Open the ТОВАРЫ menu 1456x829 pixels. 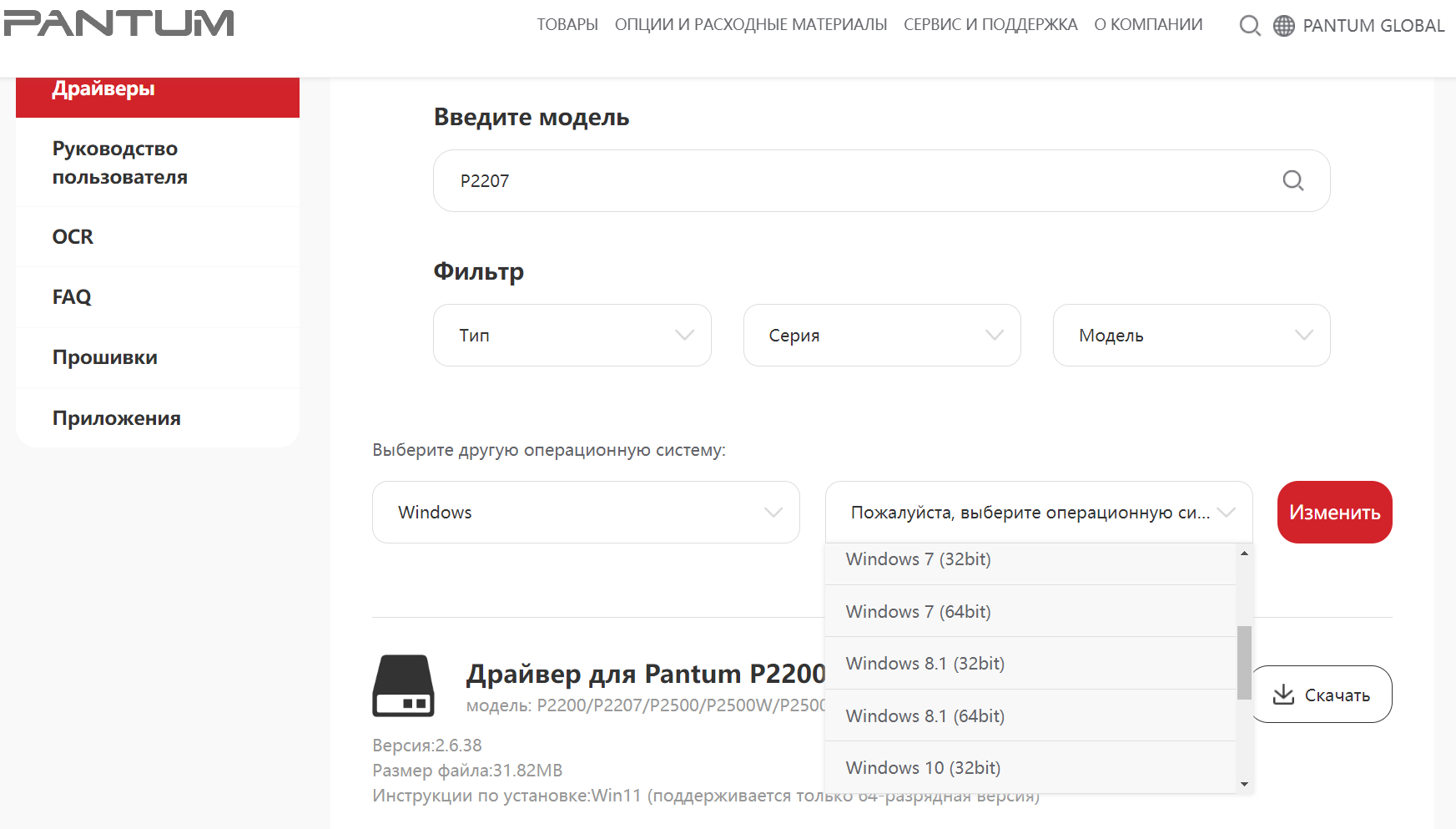pyautogui.click(x=567, y=25)
